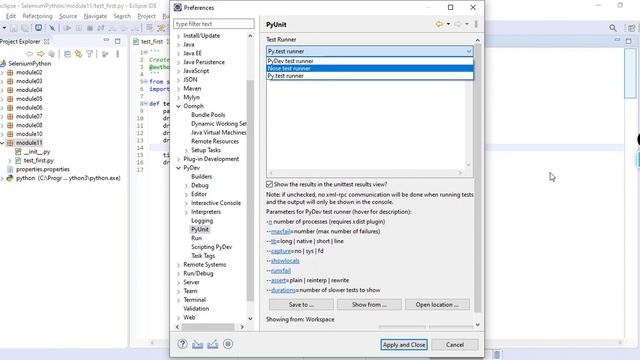Viewport: 640px width, 360px height.
Task: Select Task Tags preference page
Action: [x=203, y=256]
